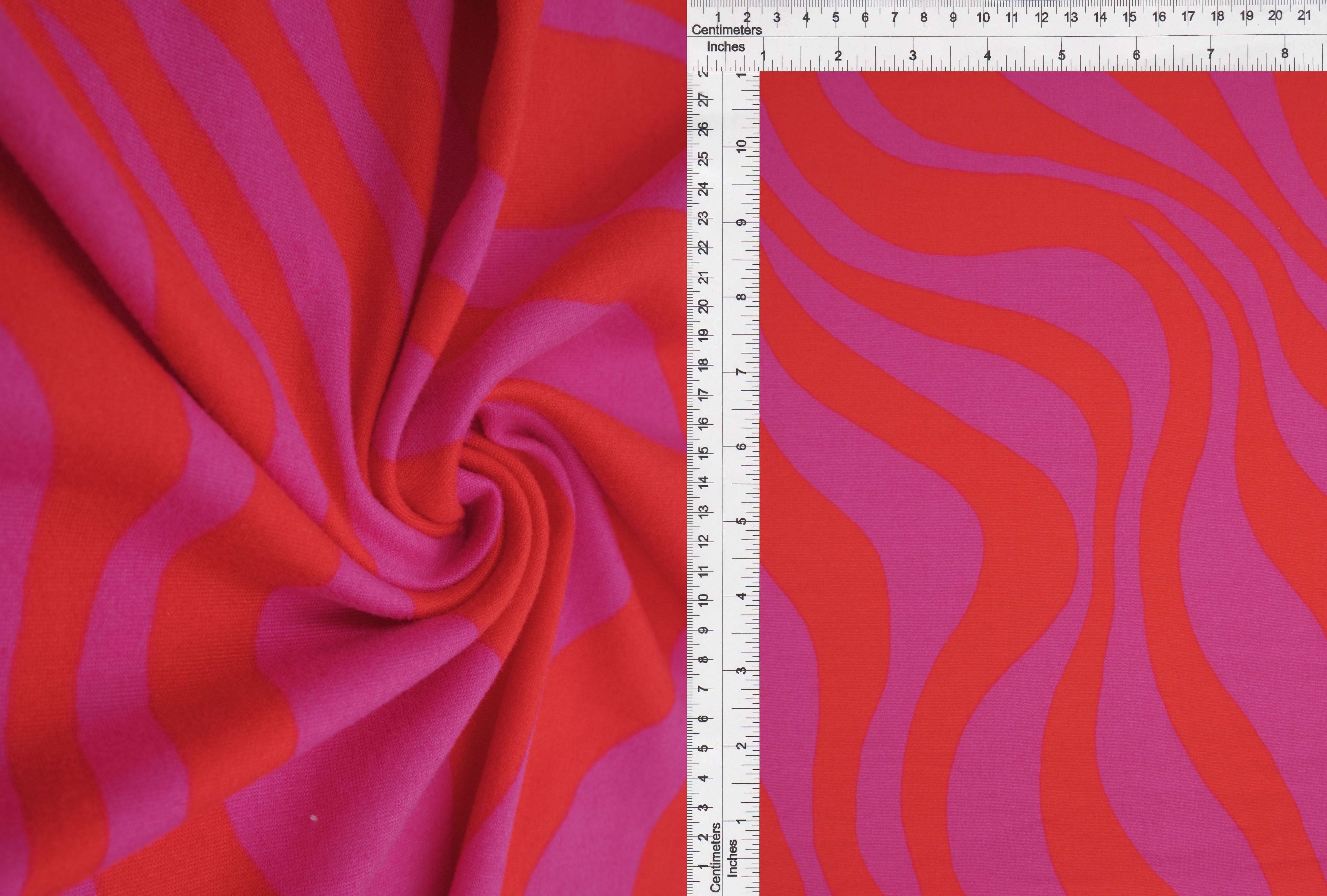Screen dimensions: 1327x896
Task: Click the 7 inch mark on the vertical ruler
Action: (x=741, y=372)
